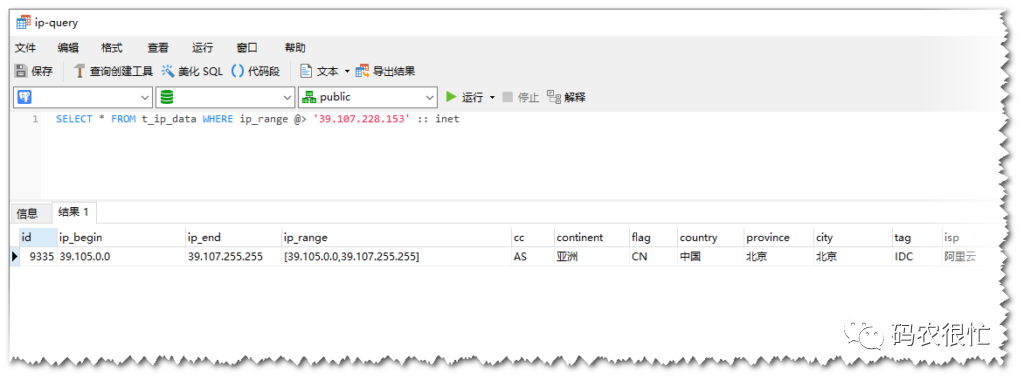Open the Window (窗口) menu

tap(247, 48)
